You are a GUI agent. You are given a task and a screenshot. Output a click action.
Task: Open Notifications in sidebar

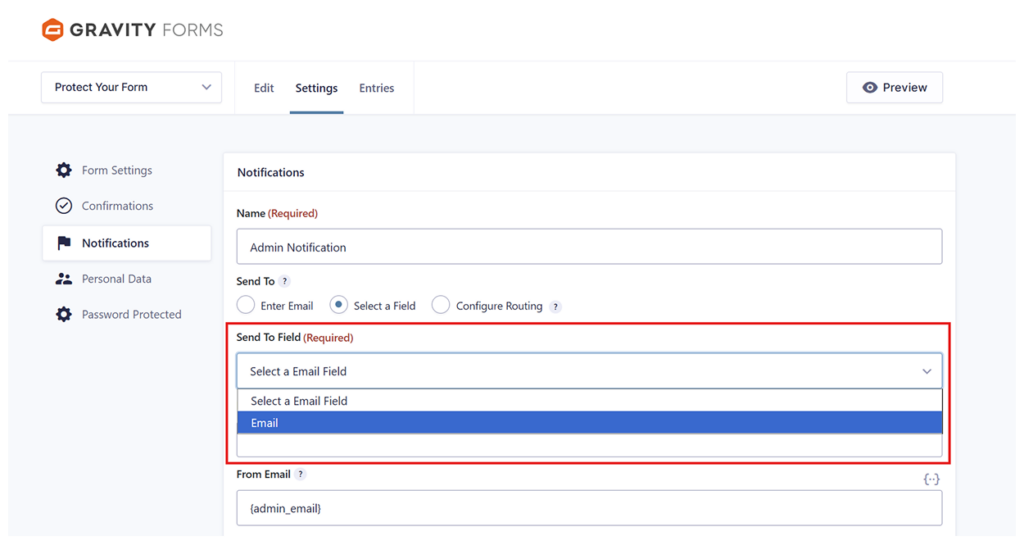coord(127,243)
